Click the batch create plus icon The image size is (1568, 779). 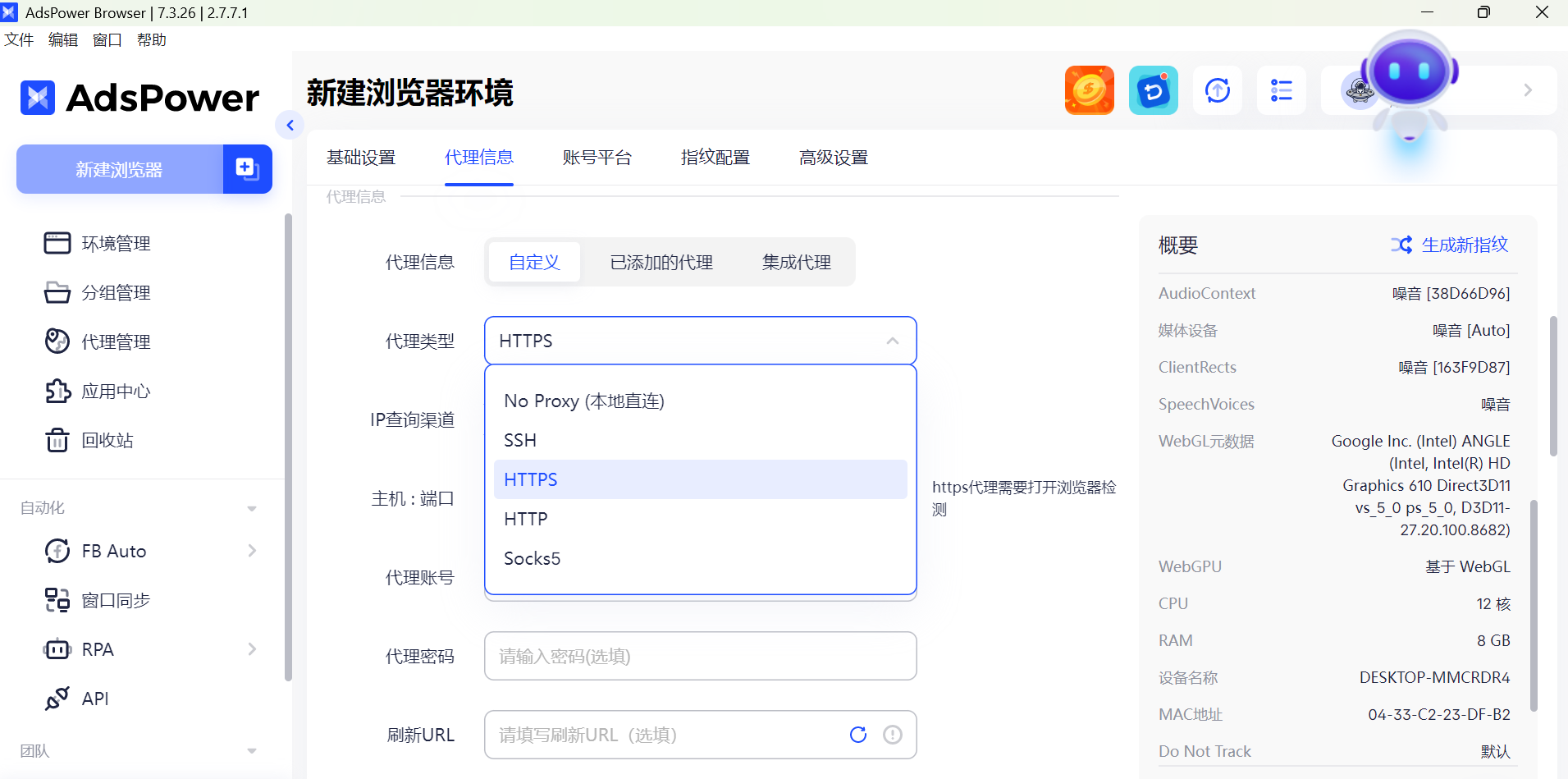pyautogui.click(x=247, y=169)
